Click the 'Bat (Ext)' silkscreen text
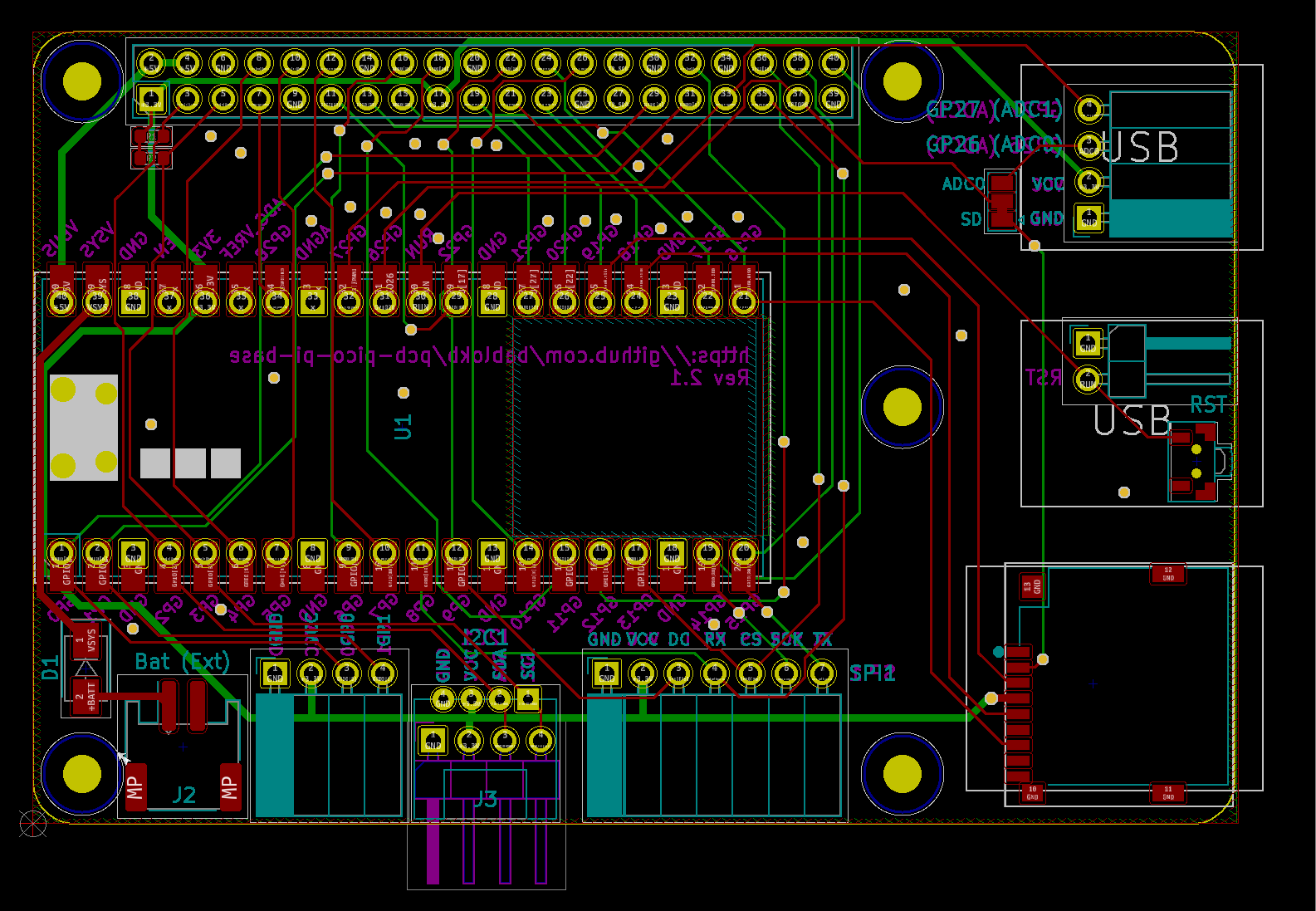 point(181,662)
